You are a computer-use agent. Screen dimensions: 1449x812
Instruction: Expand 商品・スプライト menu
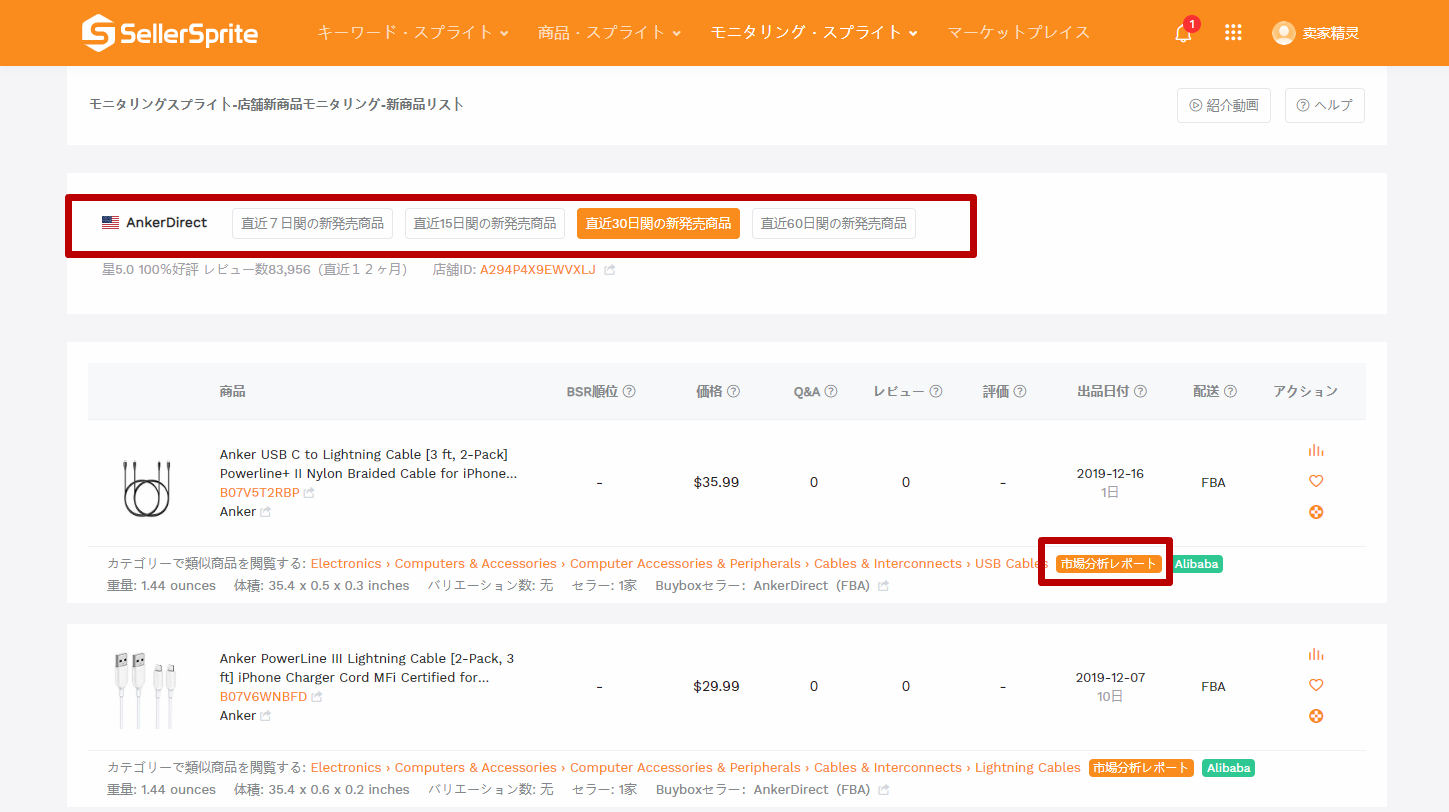point(609,32)
